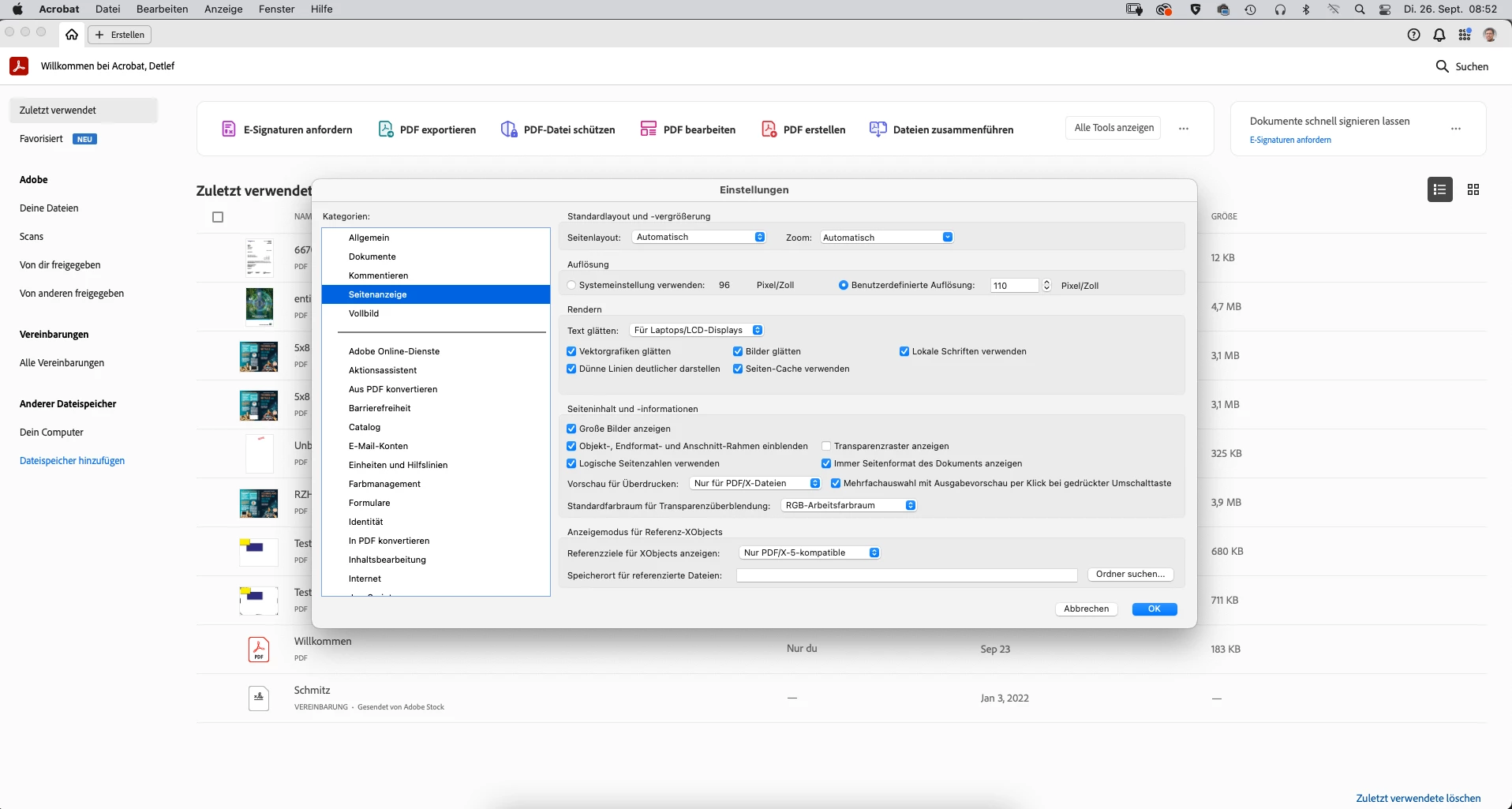Select Farbmanagement category
1512x809 pixels.
tap(436, 484)
